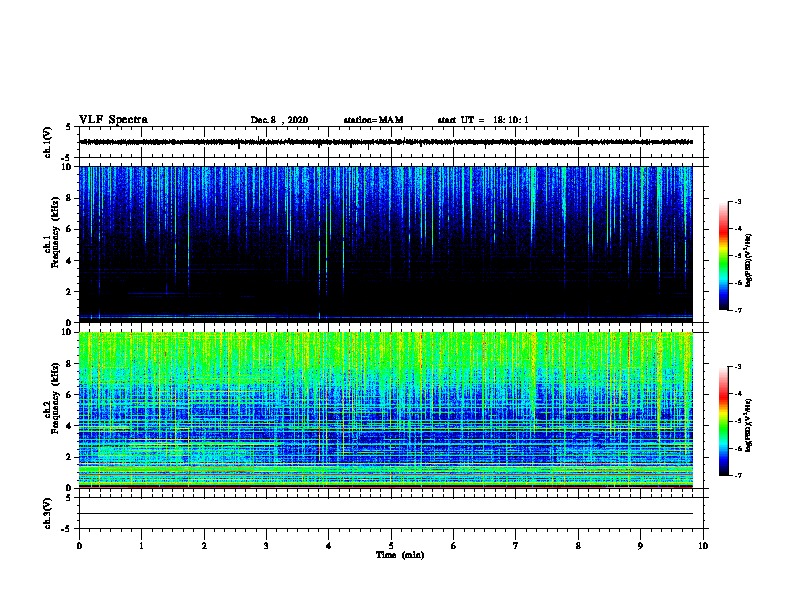Click the "2" kHz tick of ch.1 spectrogram
Image resolution: width=792 pixels, height=612 pixels.
70,292
